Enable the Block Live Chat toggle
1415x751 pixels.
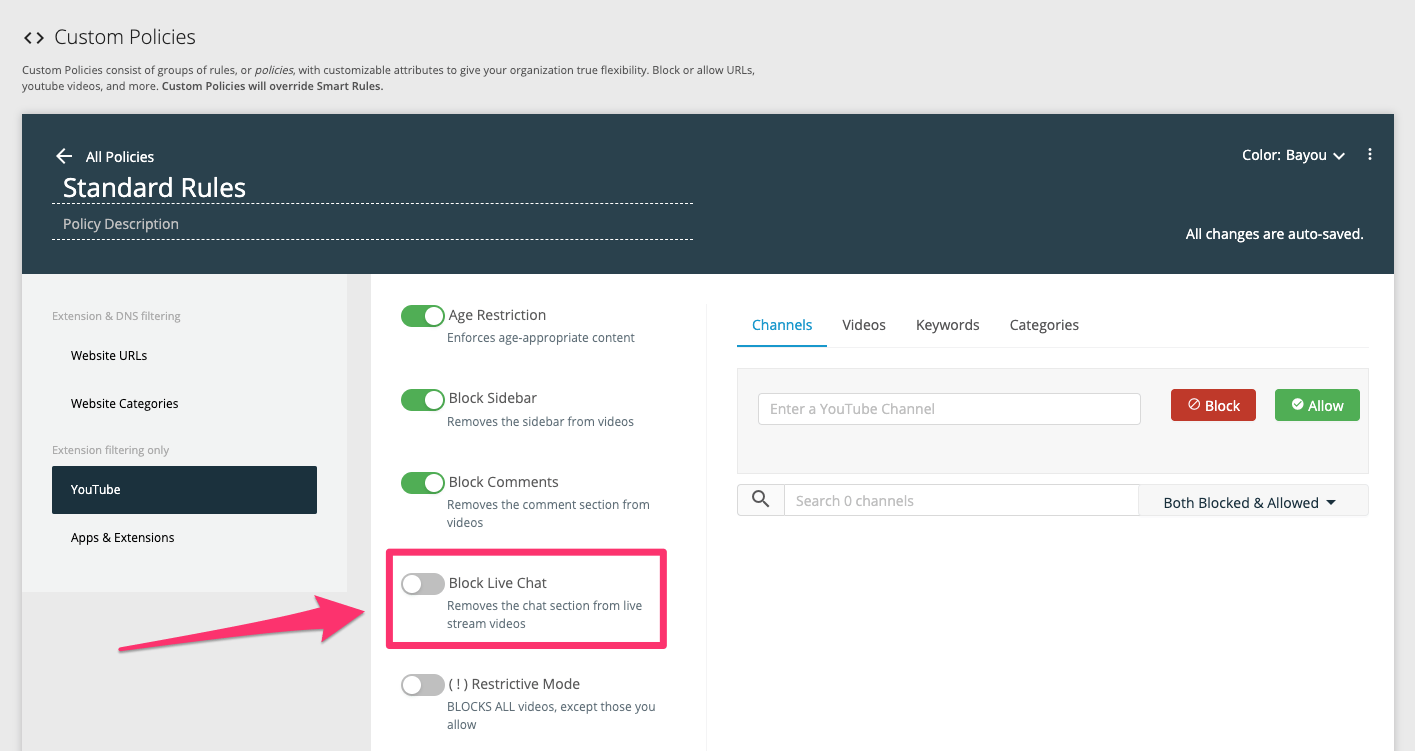423,584
